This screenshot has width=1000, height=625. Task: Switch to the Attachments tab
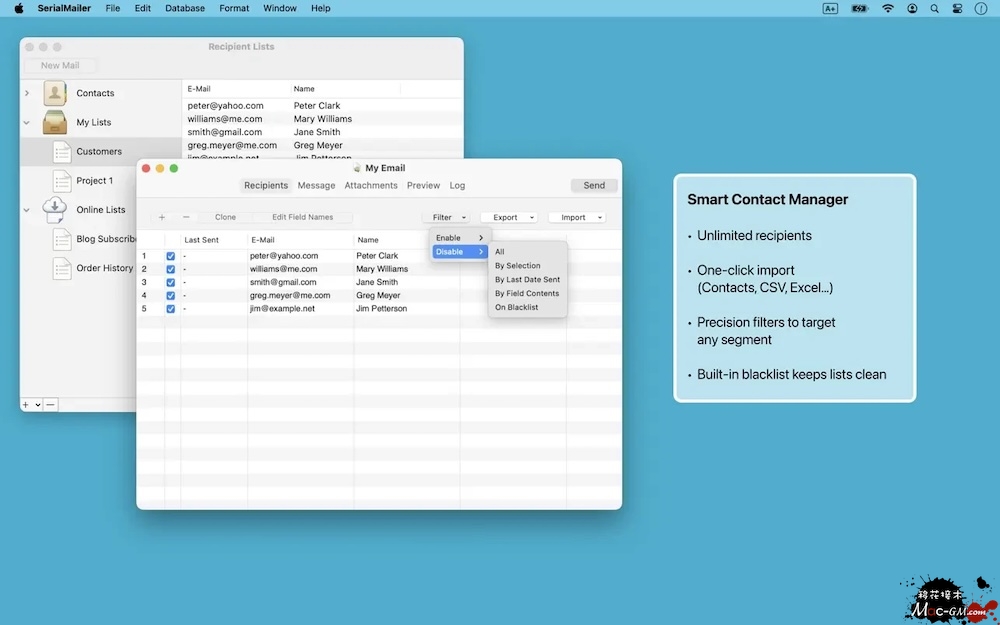pyautogui.click(x=371, y=185)
